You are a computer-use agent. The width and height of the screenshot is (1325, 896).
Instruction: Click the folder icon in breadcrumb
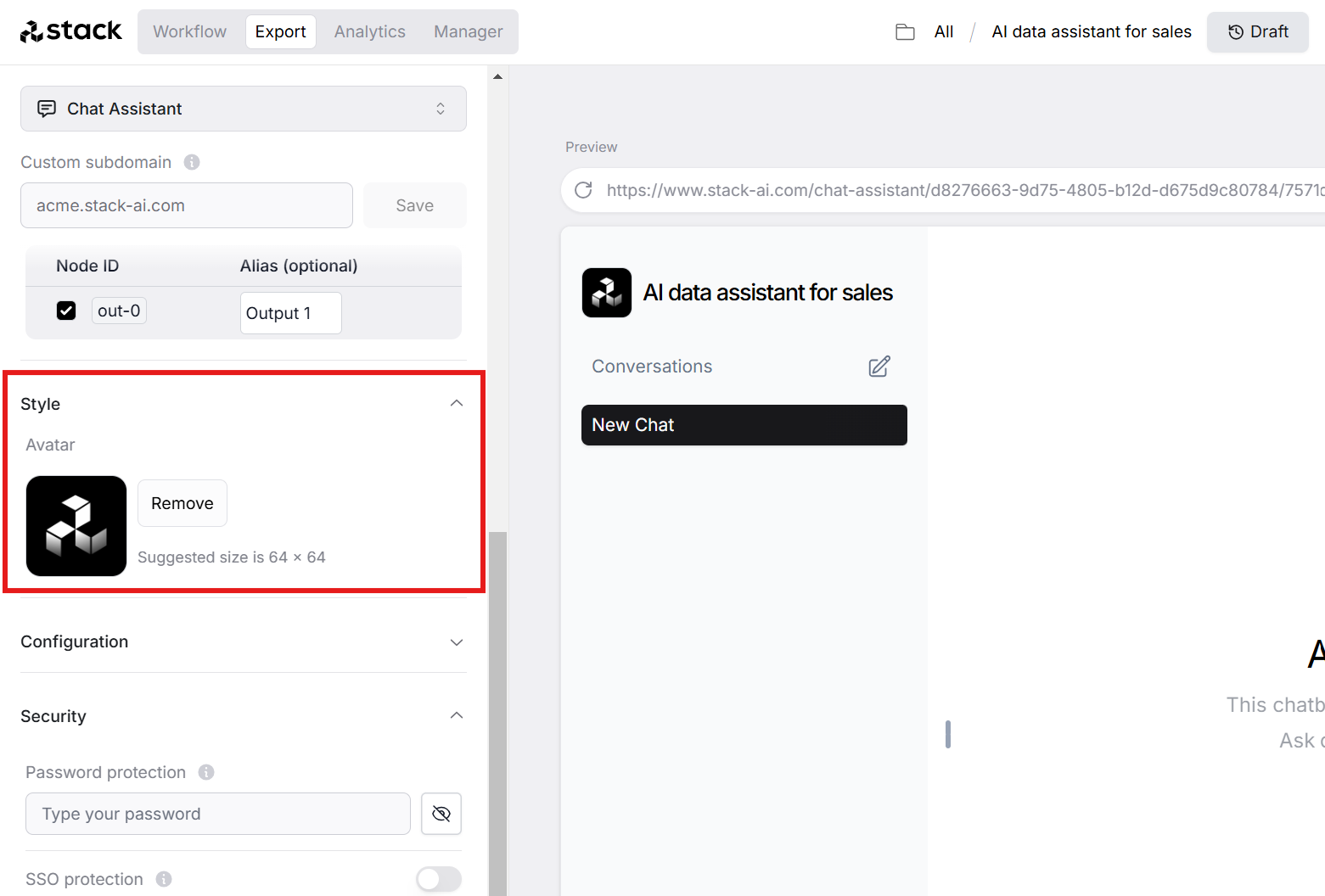click(905, 32)
